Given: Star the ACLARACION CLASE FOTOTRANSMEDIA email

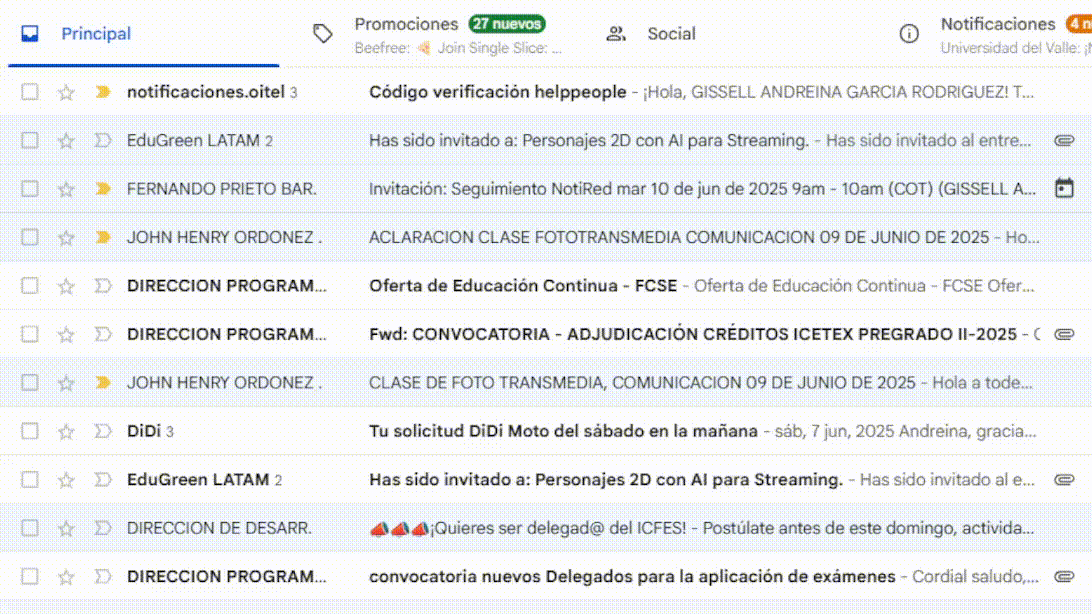Looking at the screenshot, I should tap(66, 237).
